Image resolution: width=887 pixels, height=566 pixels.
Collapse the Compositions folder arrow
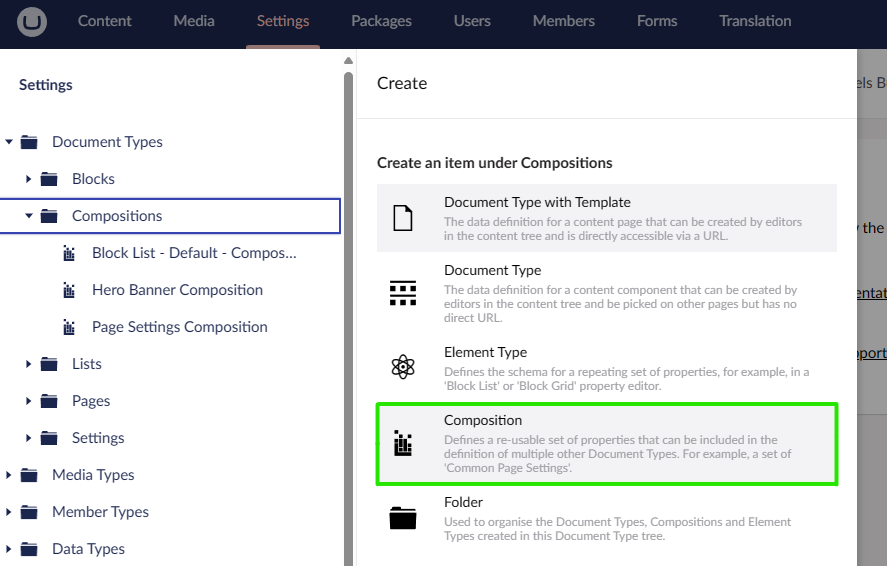[x=29, y=215]
